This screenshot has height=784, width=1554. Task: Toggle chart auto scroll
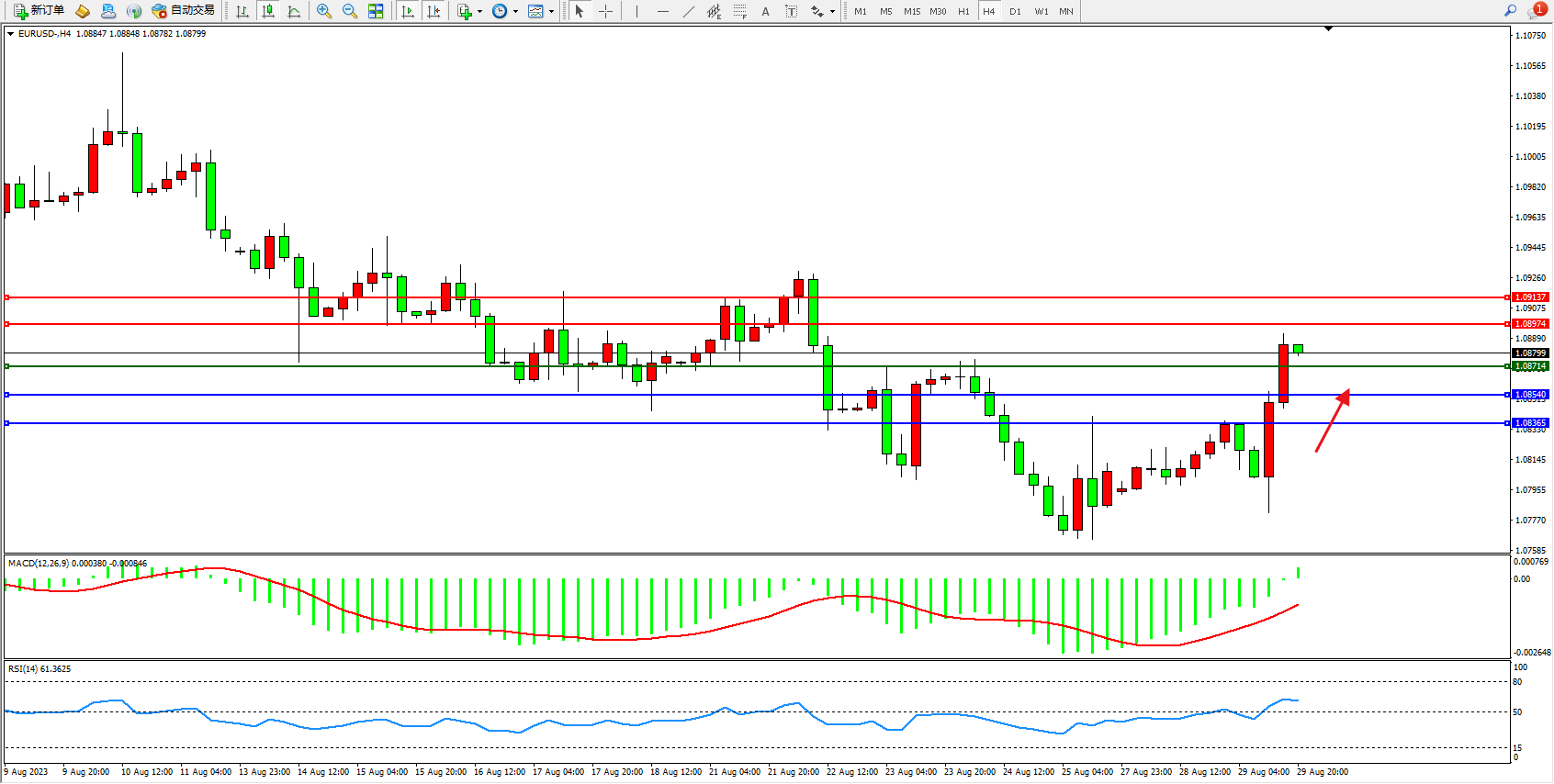coord(408,11)
